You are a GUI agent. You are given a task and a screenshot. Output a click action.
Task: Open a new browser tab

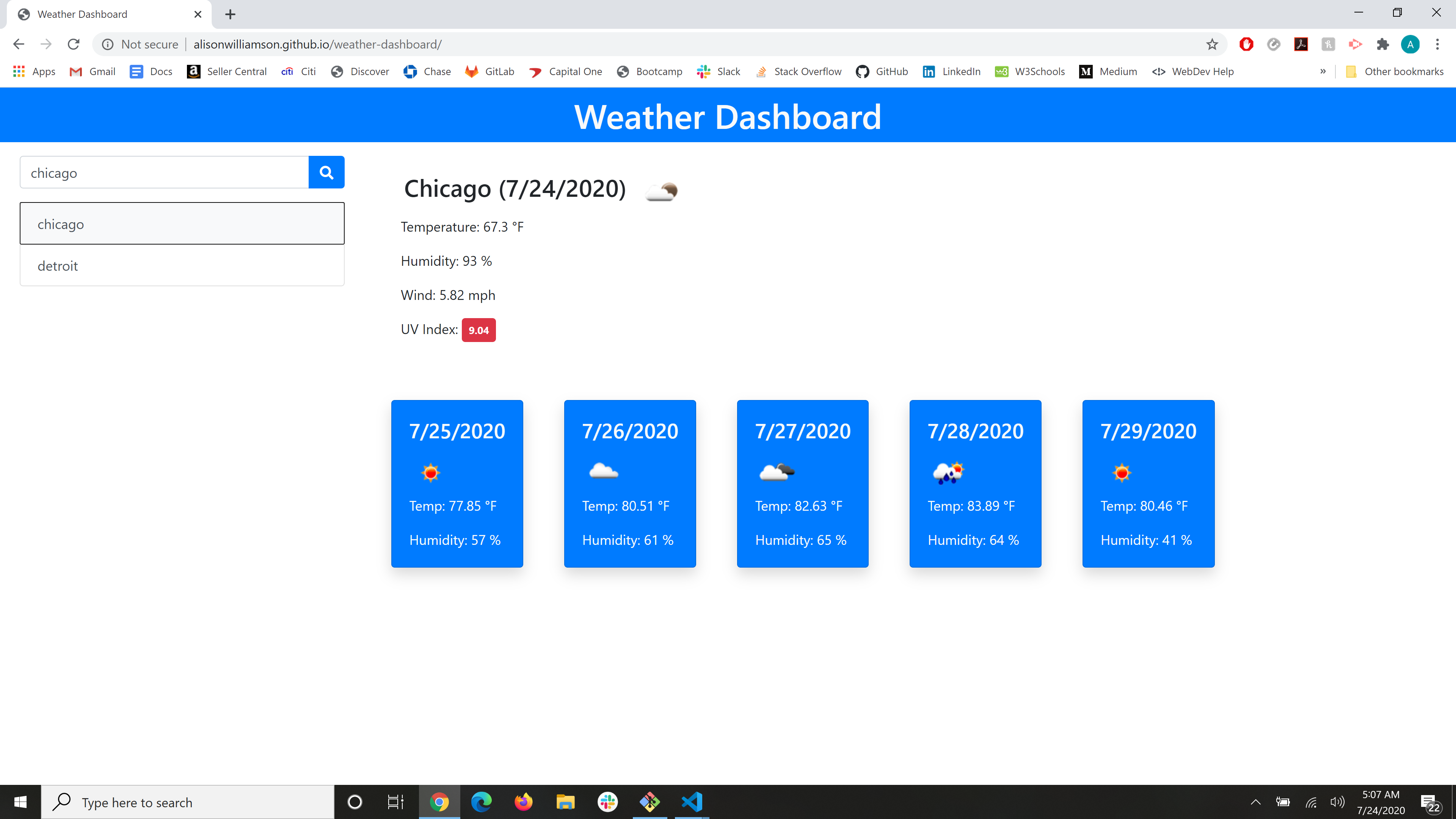coord(230,14)
